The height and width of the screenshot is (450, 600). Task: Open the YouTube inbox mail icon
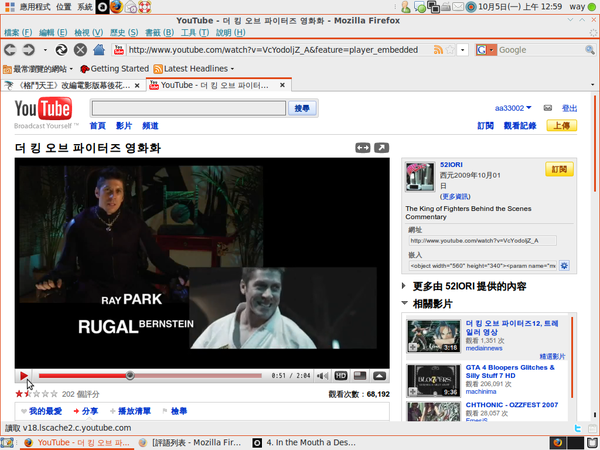(x=548, y=108)
